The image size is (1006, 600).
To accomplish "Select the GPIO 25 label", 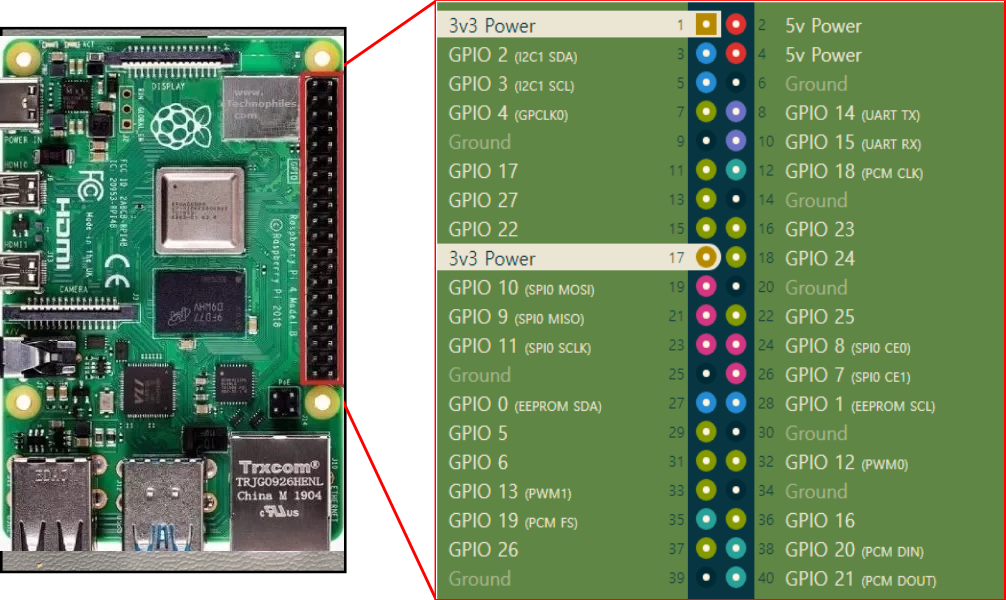I will (x=820, y=316).
